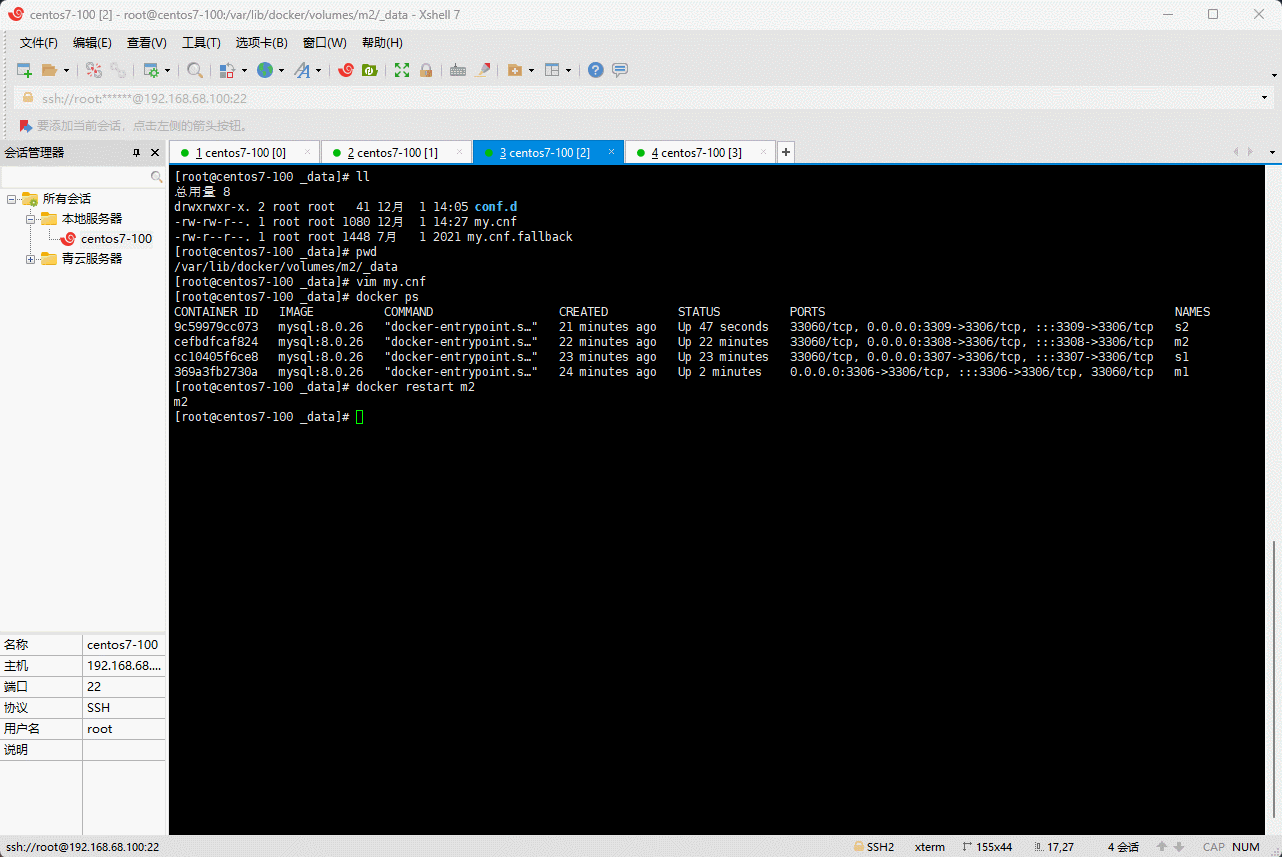
Task: Select the 本地服务器 folder
Action: pyautogui.click(x=91, y=218)
